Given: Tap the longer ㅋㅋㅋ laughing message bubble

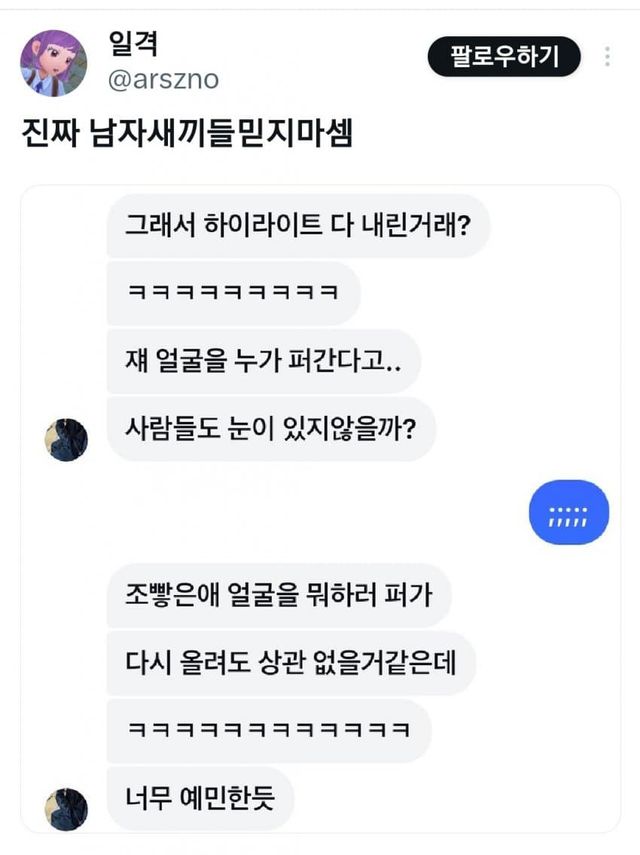Looking at the screenshot, I should tap(268, 730).
